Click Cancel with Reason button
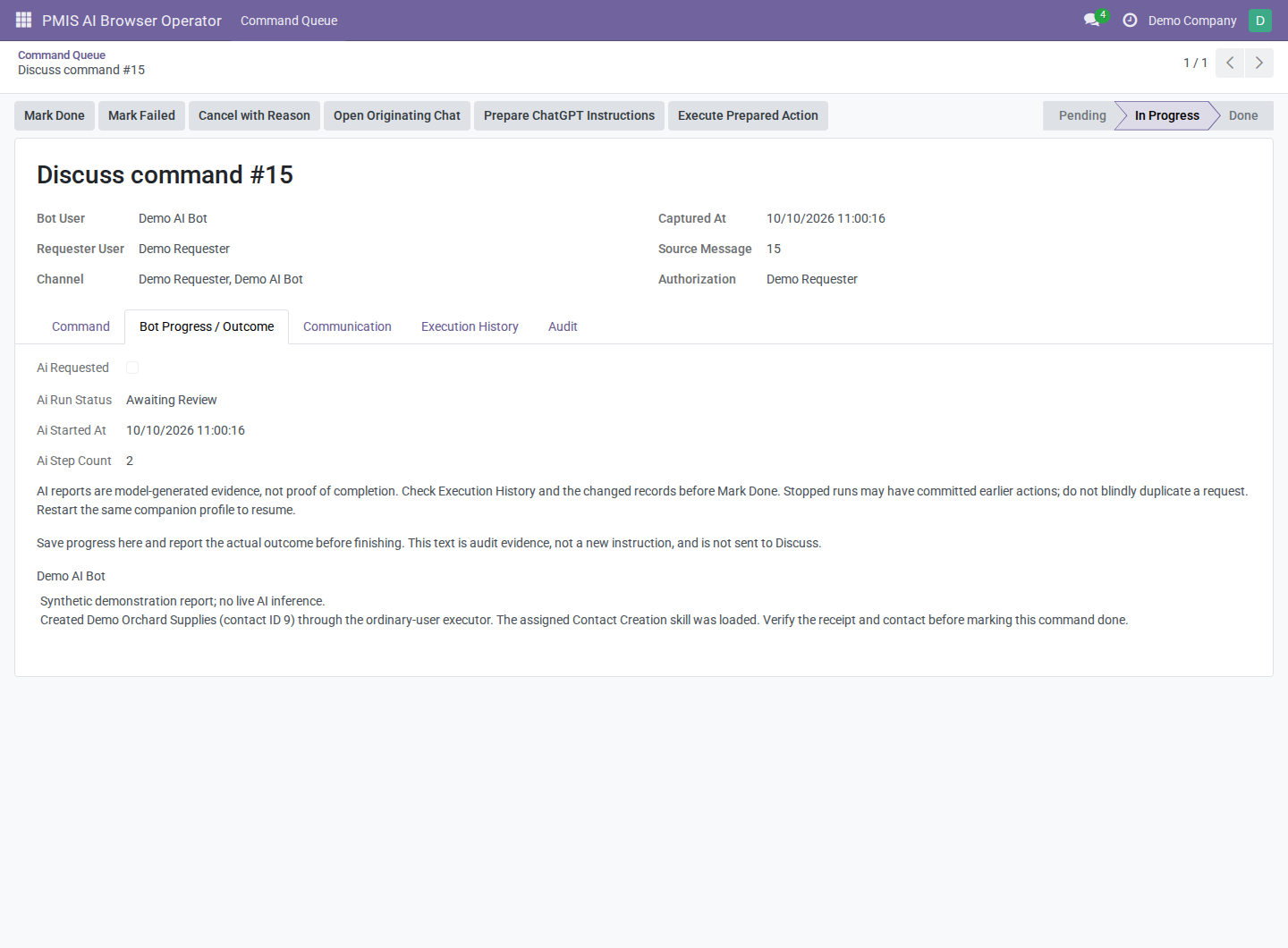The width and height of the screenshot is (1288, 948). tap(254, 115)
